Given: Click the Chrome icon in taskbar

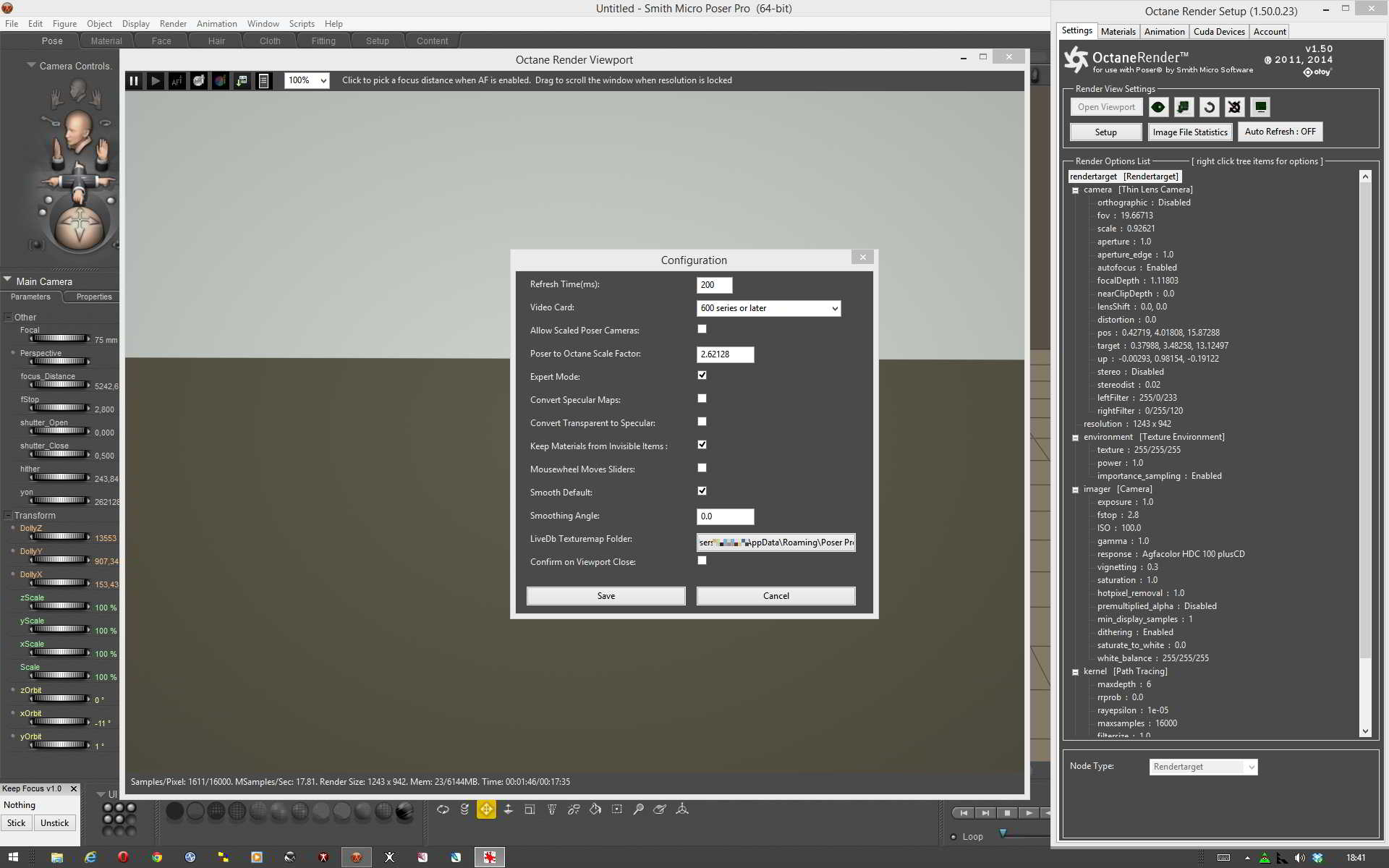Looking at the screenshot, I should coord(157,857).
